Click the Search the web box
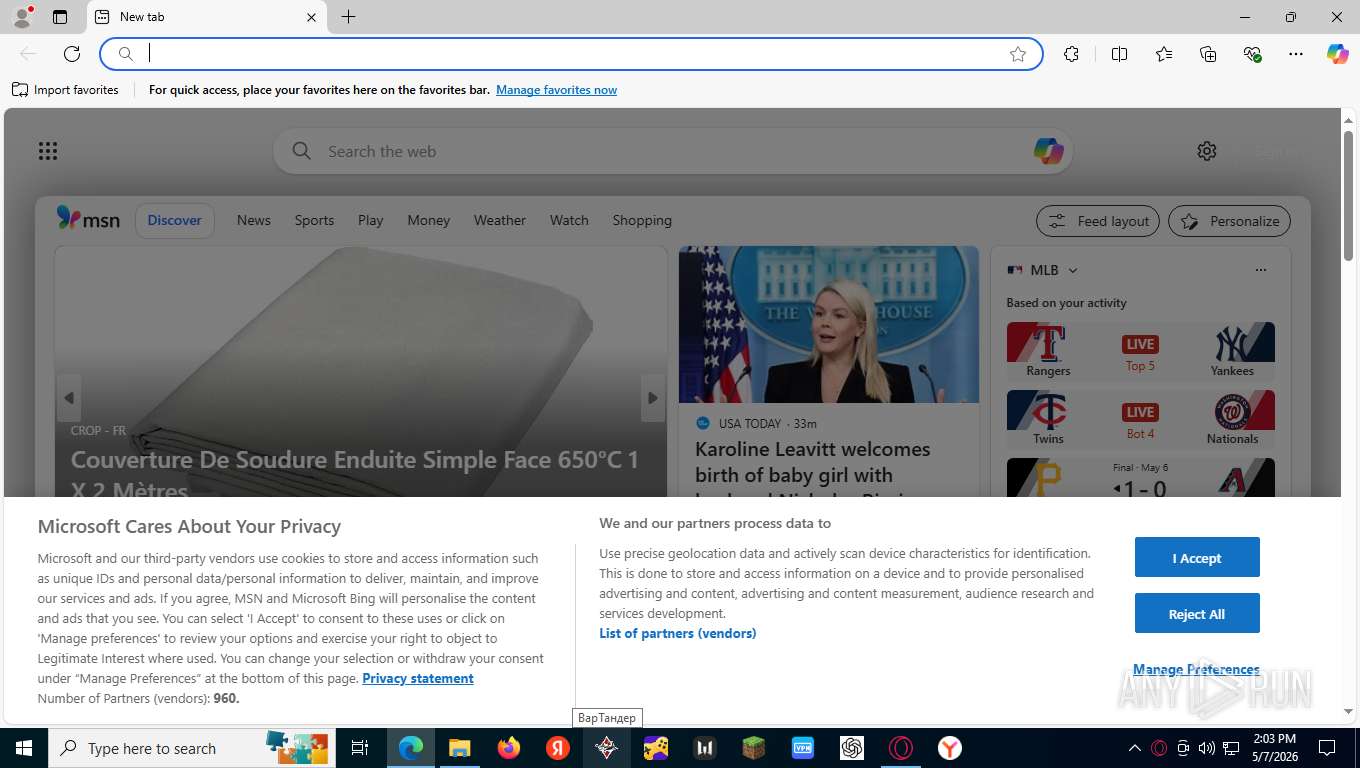 coord(673,151)
